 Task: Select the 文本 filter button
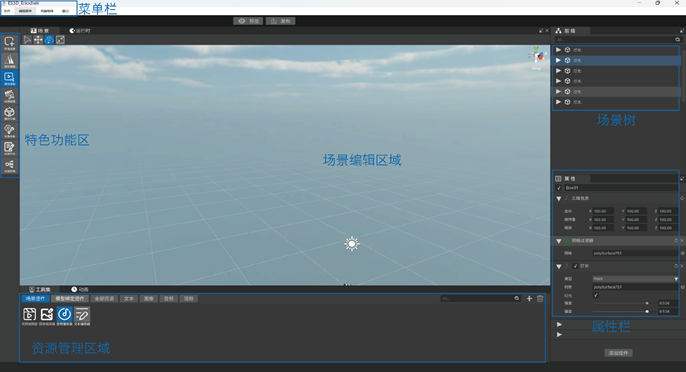point(129,298)
